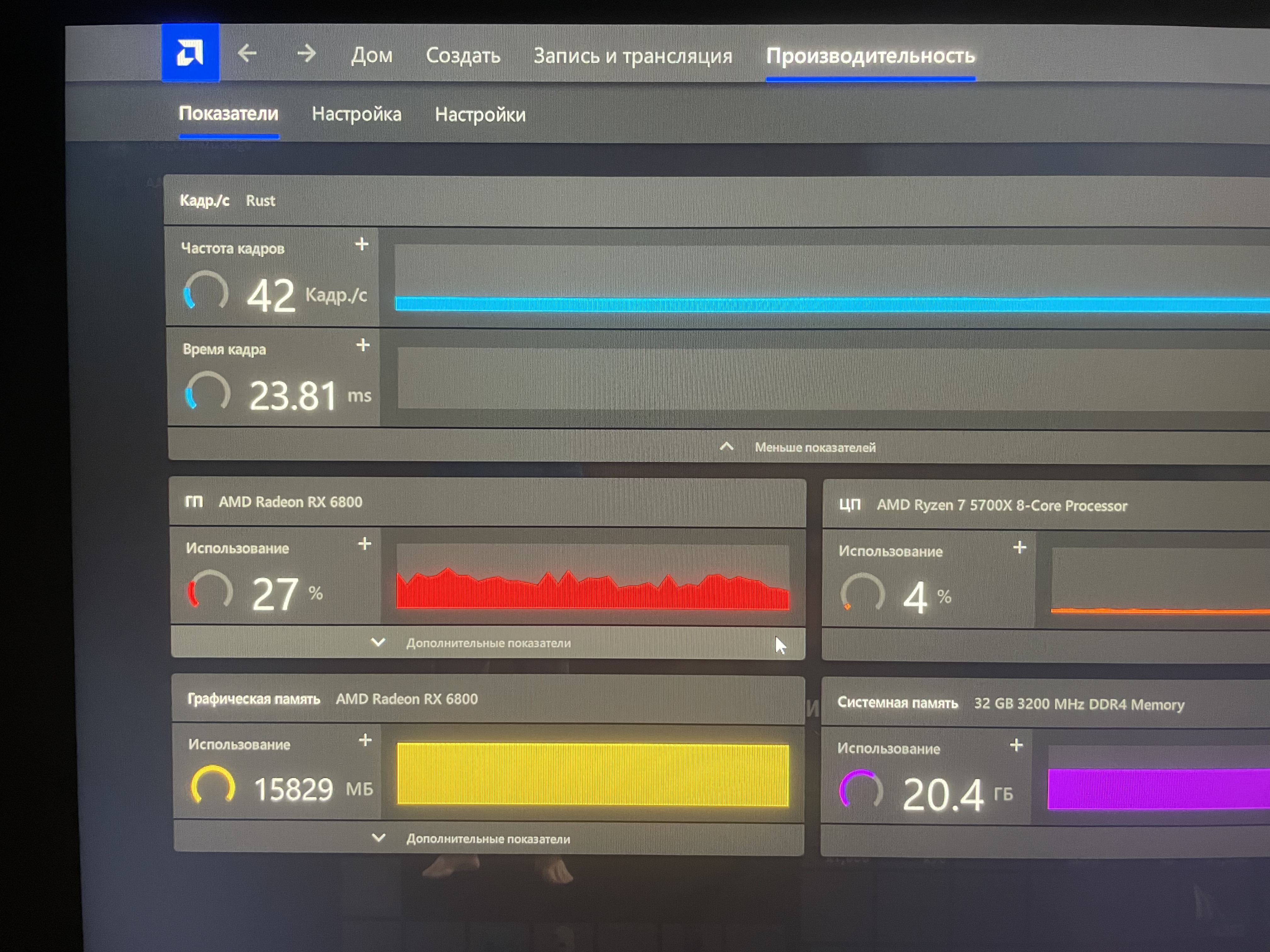This screenshot has height=952, width=1270.
Task: Click the empty frame time graph
Action: [x=834, y=379]
